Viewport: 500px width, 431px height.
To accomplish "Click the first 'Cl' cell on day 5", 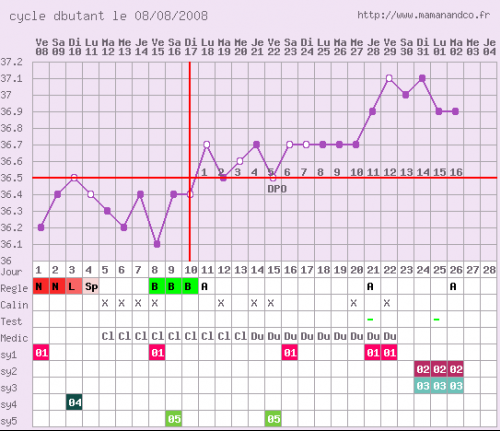I will tap(108, 336).
